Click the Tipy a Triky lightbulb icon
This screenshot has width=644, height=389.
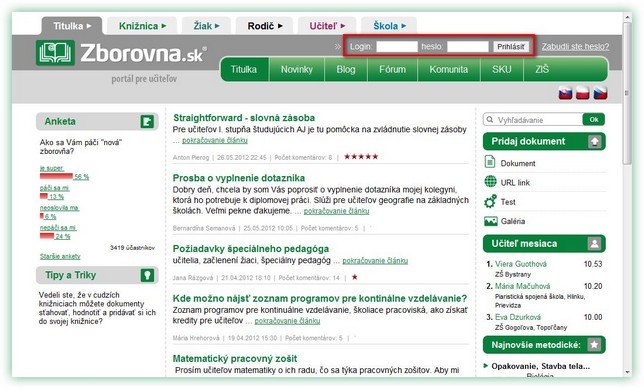147,275
